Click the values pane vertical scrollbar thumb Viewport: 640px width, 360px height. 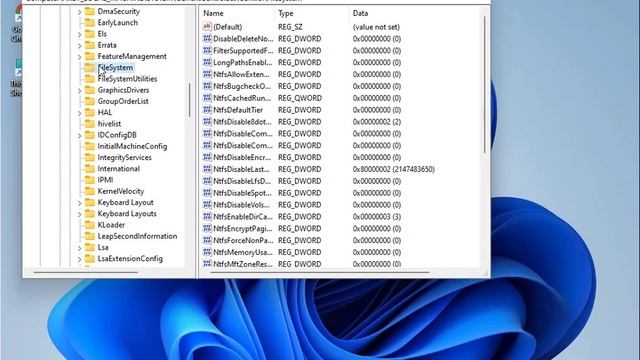(484, 85)
